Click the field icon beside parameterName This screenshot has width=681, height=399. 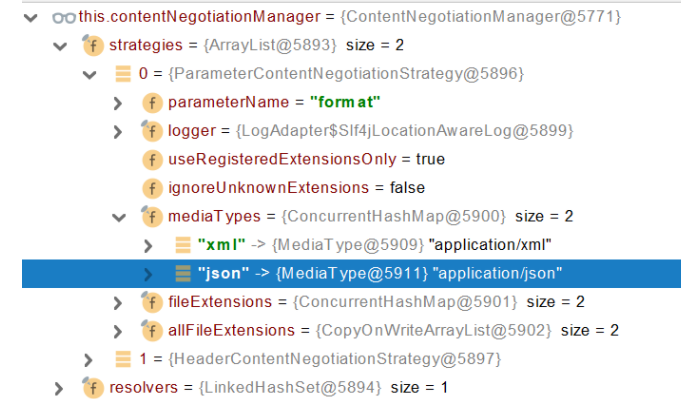point(152,102)
